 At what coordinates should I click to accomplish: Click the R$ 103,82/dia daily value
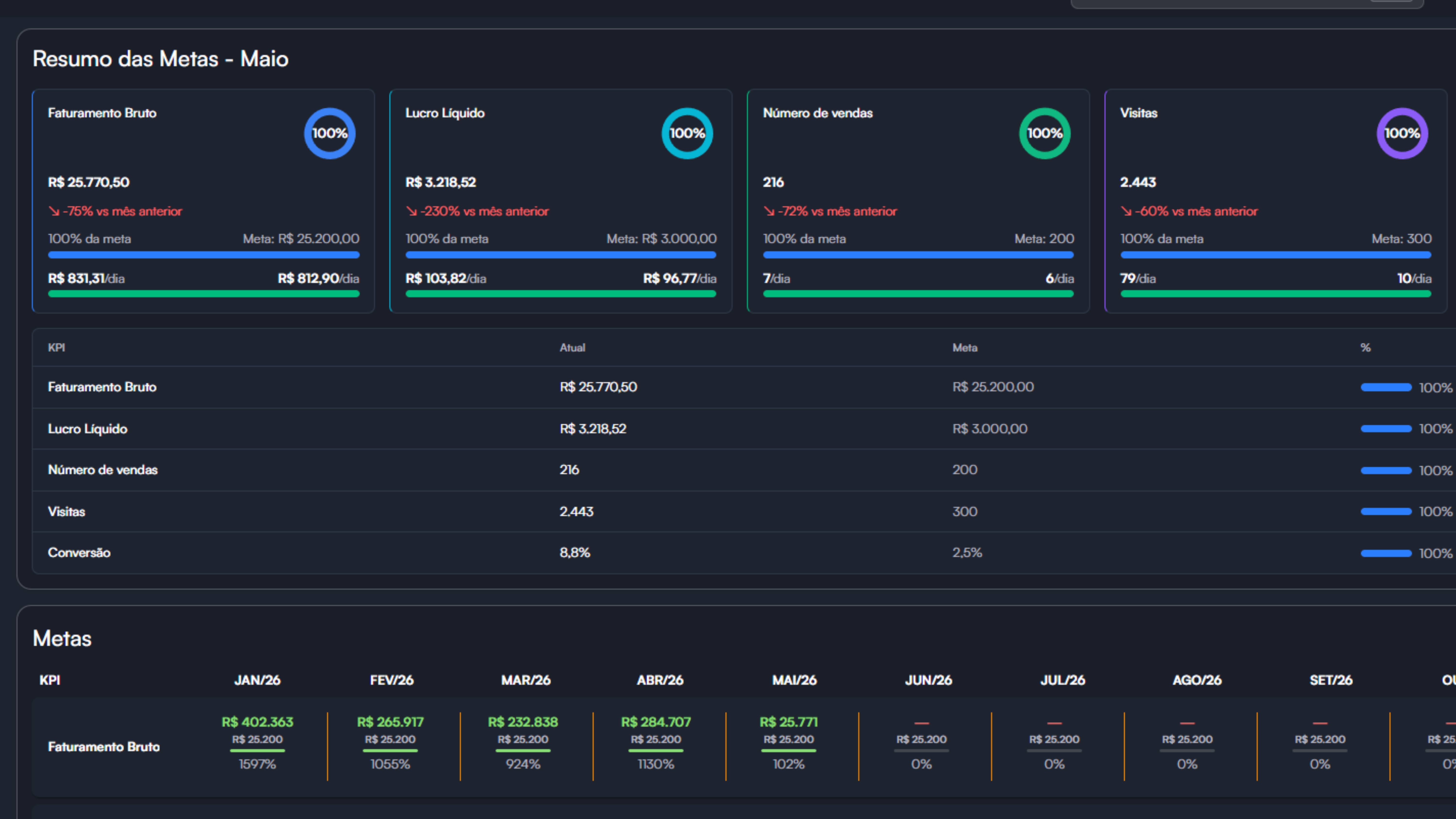click(x=446, y=279)
